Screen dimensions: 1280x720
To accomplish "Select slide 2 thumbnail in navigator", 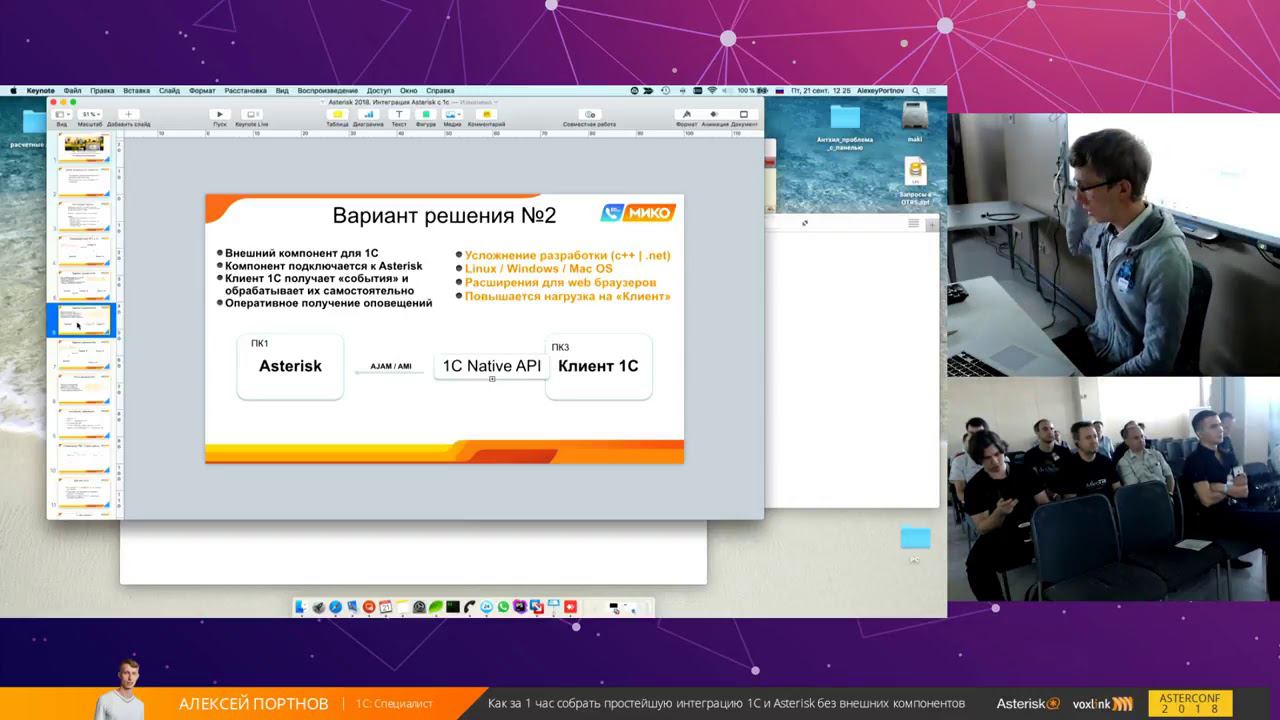I will 84,181.
